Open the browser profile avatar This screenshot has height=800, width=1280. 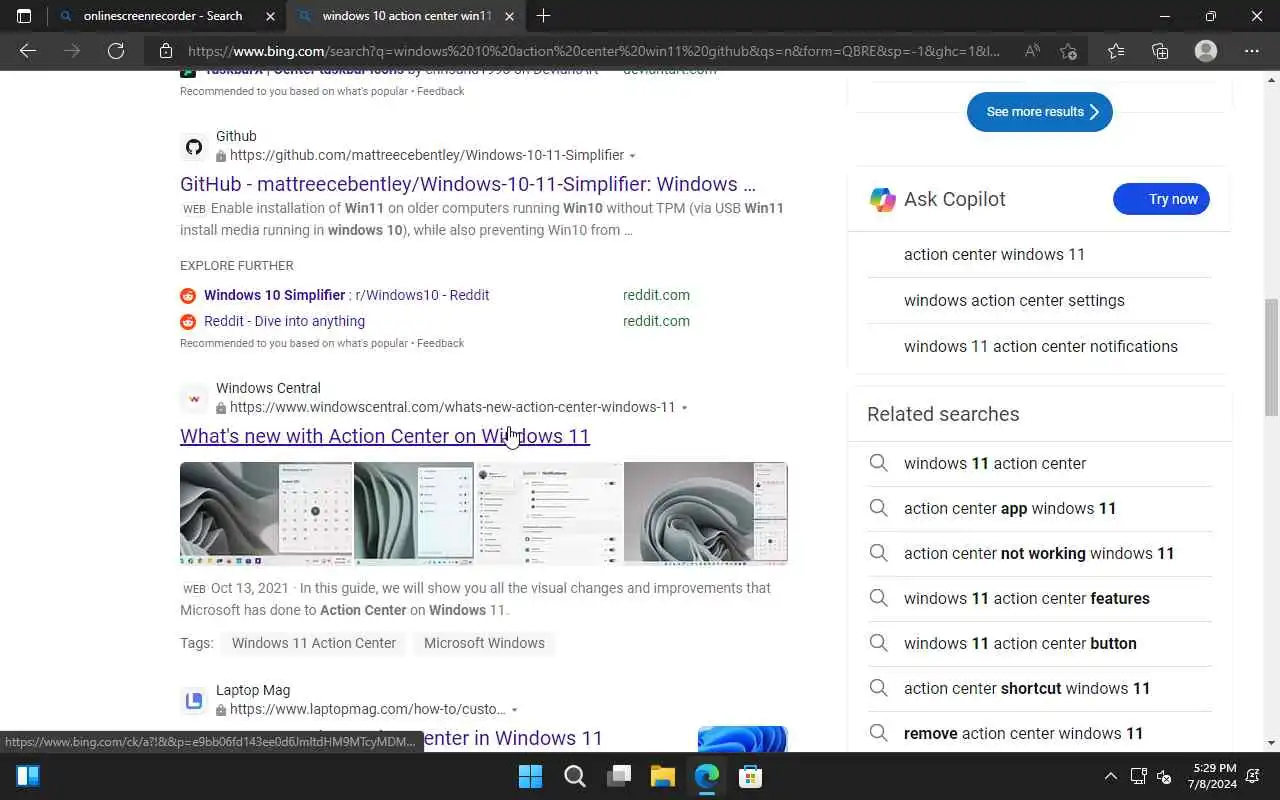click(1206, 51)
